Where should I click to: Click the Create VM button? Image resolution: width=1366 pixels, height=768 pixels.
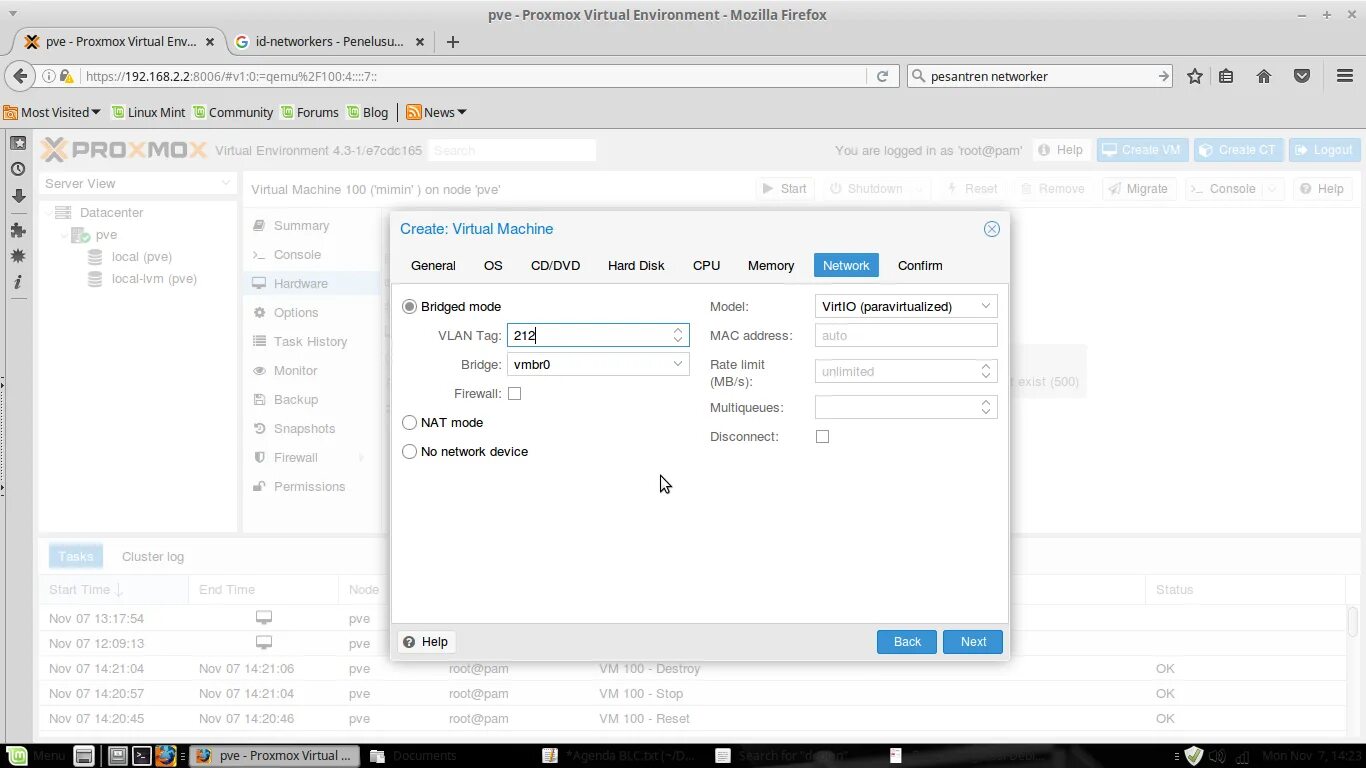point(1141,150)
